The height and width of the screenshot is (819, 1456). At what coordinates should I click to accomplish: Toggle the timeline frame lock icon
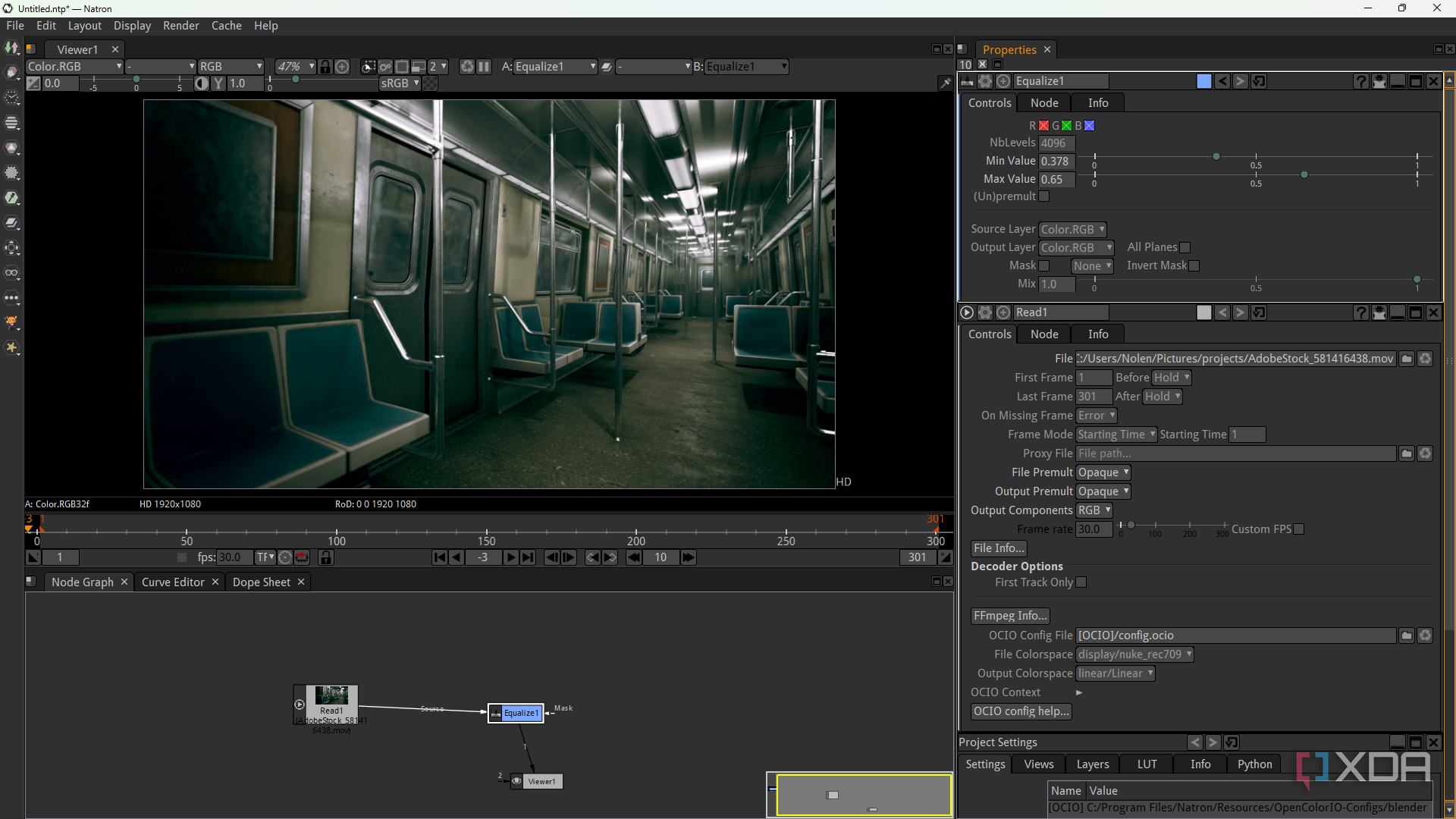tap(326, 557)
